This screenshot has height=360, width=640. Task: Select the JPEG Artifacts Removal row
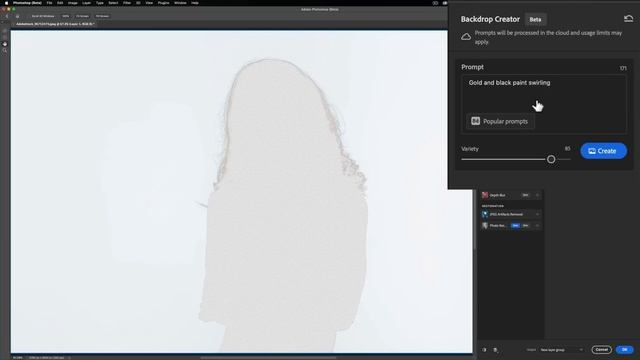pyautogui.click(x=511, y=214)
